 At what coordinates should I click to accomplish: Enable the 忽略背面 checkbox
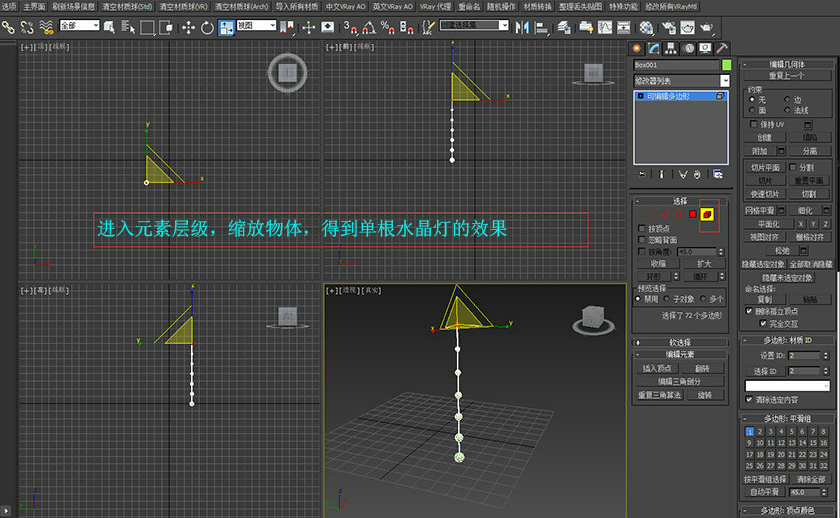642,240
